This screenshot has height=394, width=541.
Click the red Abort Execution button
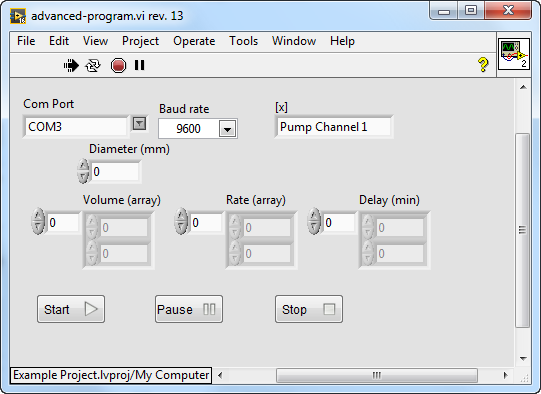(x=118, y=65)
